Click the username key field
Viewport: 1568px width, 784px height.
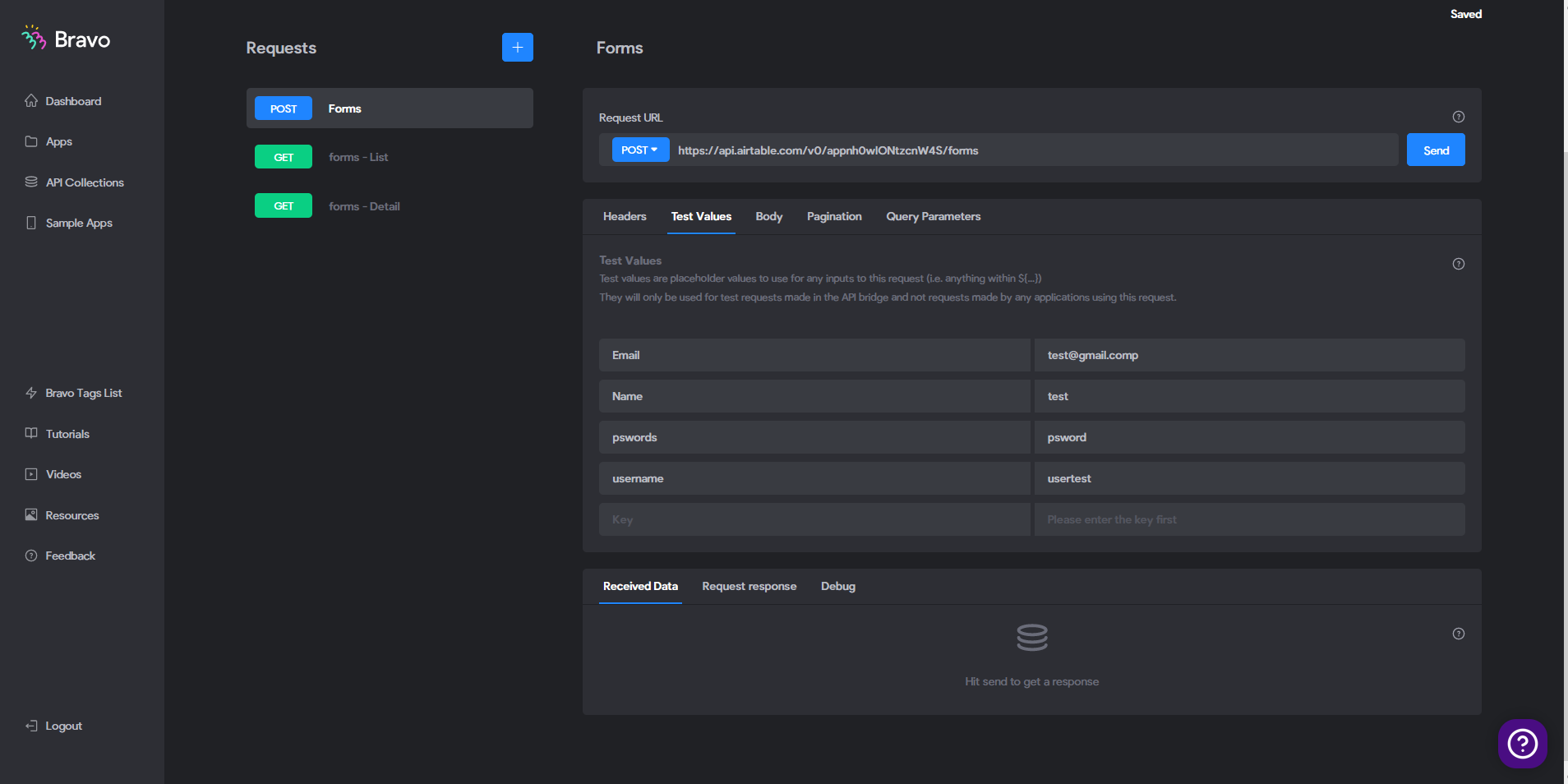click(x=814, y=478)
